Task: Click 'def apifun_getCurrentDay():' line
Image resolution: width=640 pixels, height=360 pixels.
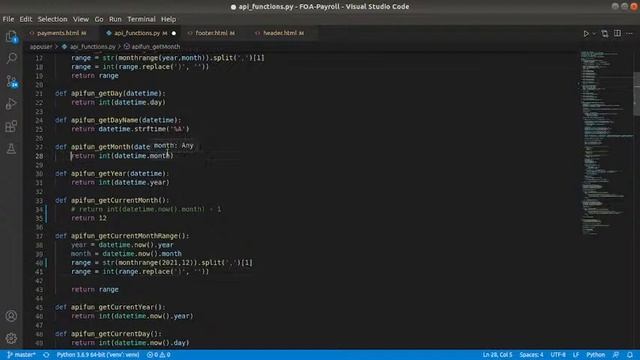Action: (108, 334)
